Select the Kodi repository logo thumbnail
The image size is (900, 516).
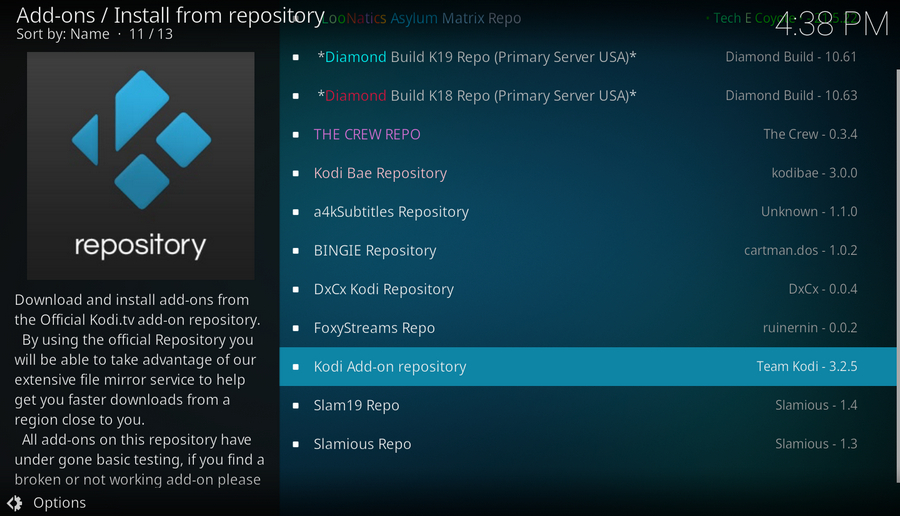point(141,165)
